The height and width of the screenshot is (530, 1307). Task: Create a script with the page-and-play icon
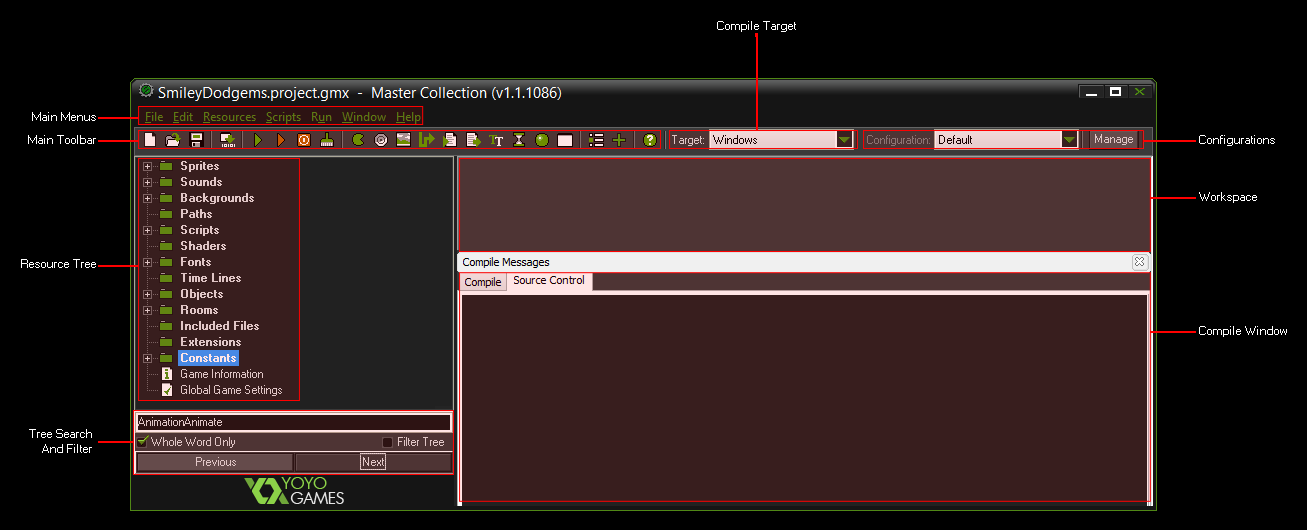450,140
